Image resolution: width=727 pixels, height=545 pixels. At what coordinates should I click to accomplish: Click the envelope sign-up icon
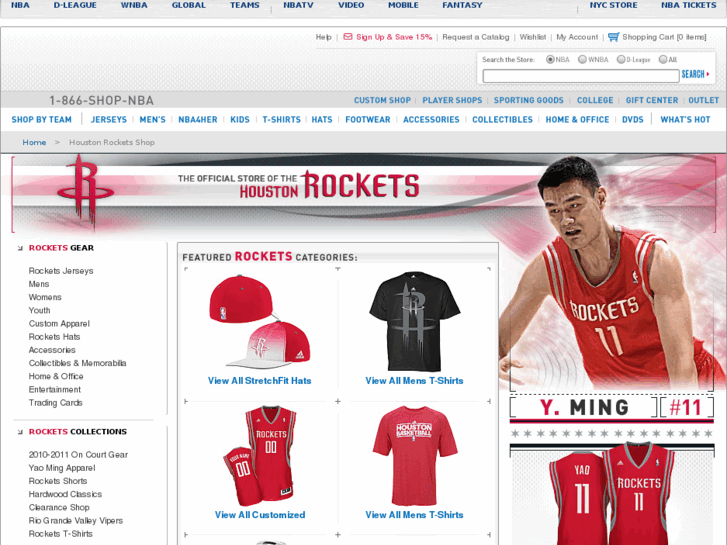pyautogui.click(x=348, y=37)
